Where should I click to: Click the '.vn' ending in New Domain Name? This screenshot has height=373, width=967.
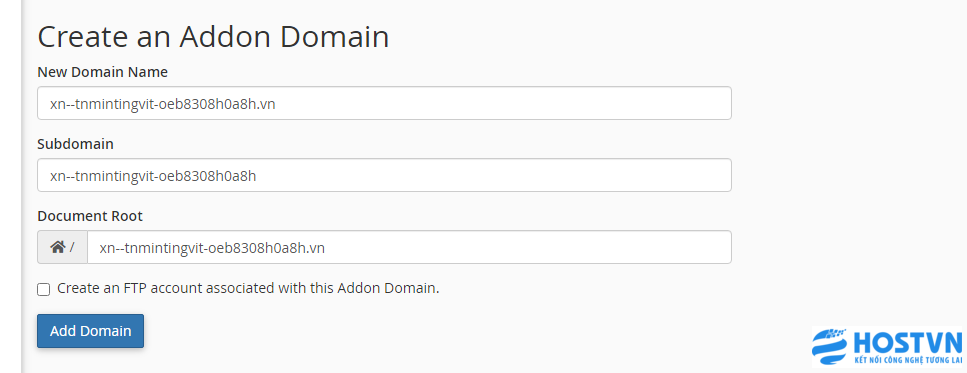point(266,105)
